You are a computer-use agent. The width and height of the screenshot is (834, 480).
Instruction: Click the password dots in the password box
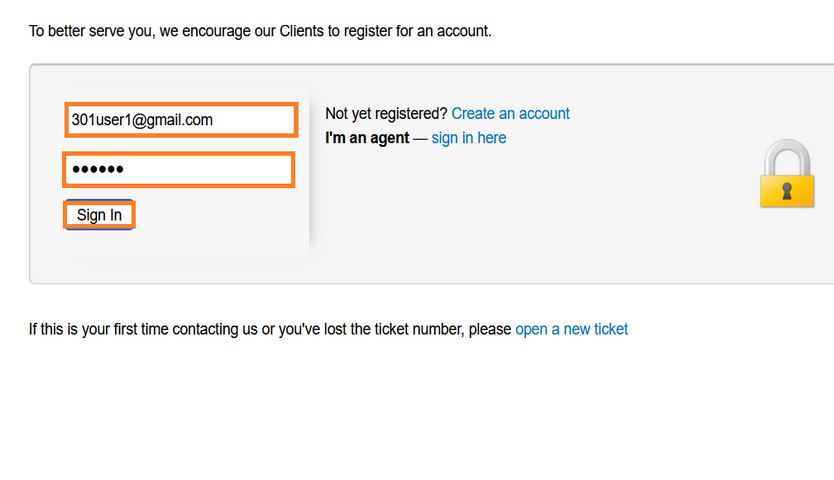coord(98,170)
